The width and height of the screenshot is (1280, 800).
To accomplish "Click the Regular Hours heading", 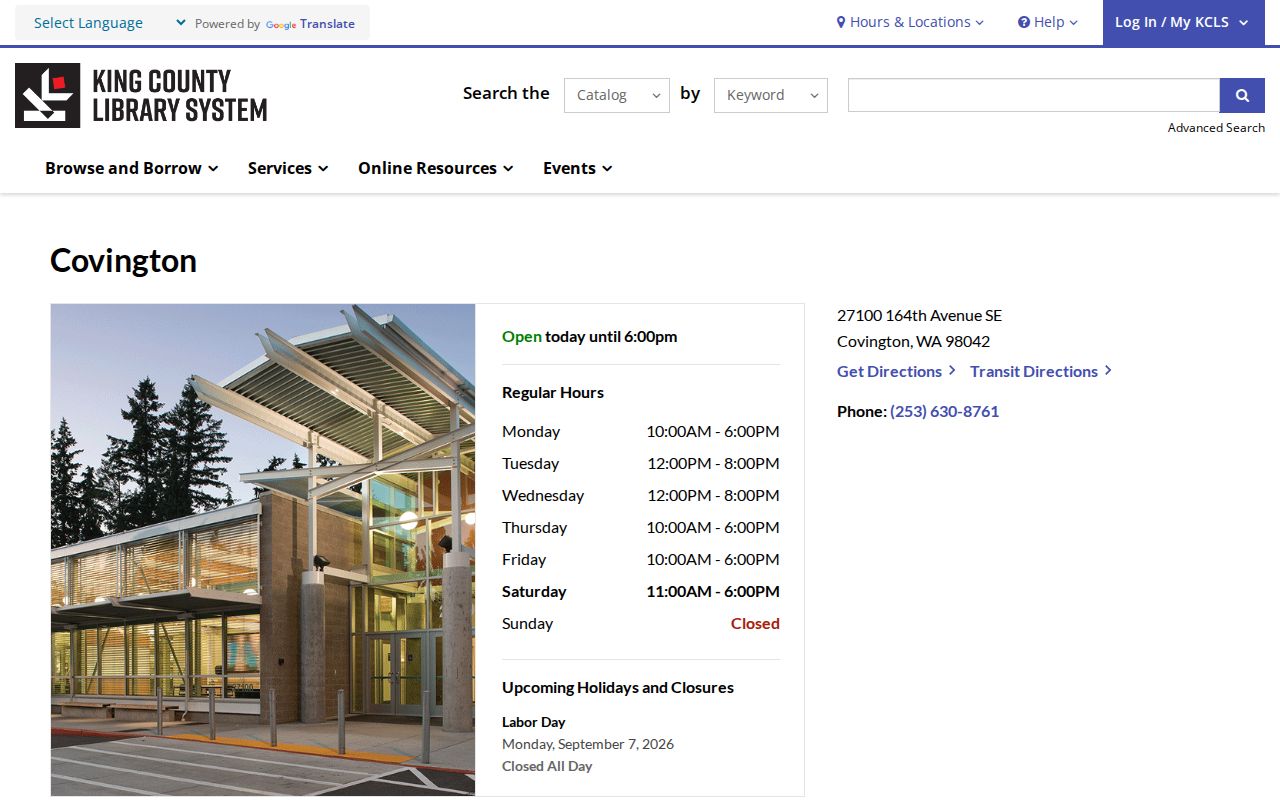I will [x=553, y=393].
